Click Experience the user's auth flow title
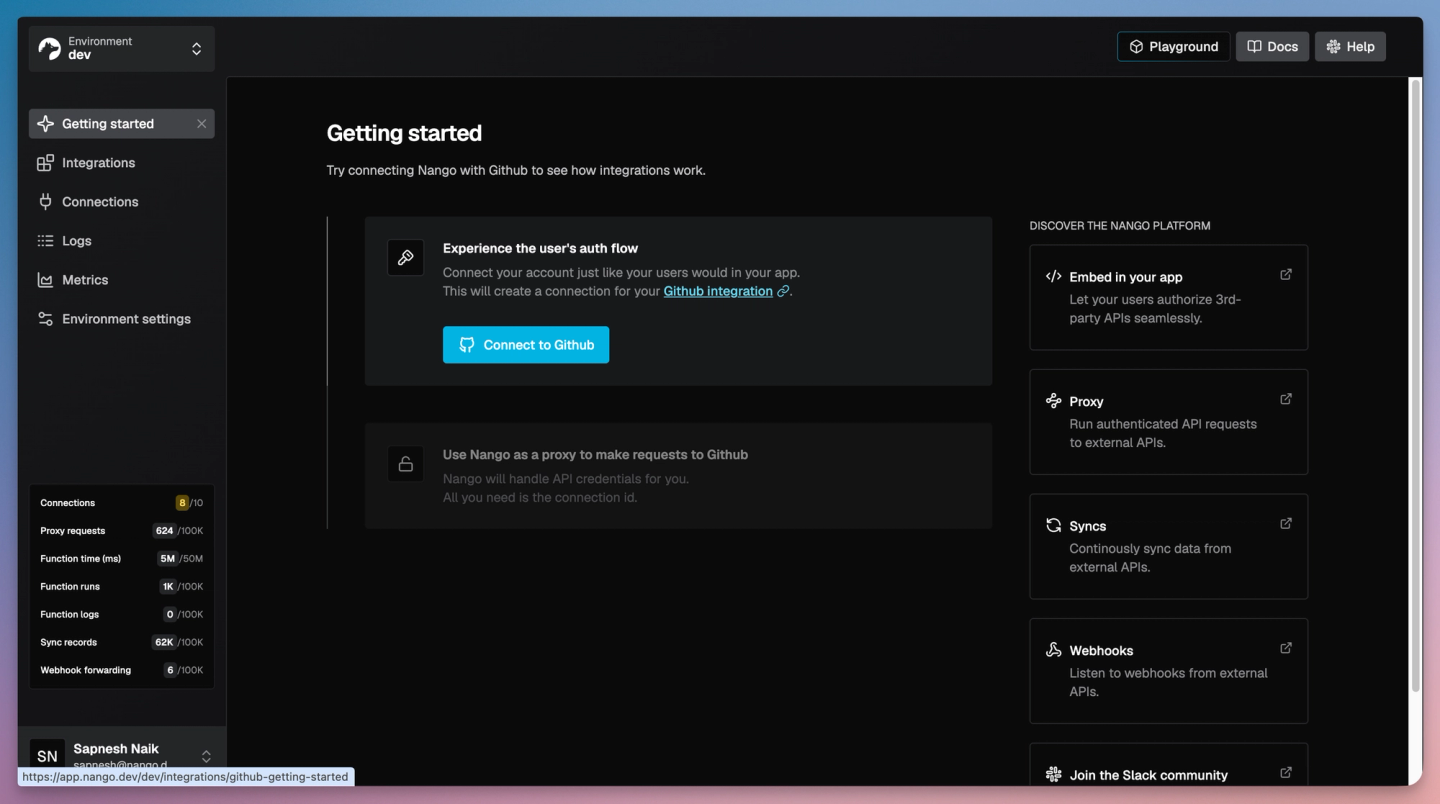 540,249
